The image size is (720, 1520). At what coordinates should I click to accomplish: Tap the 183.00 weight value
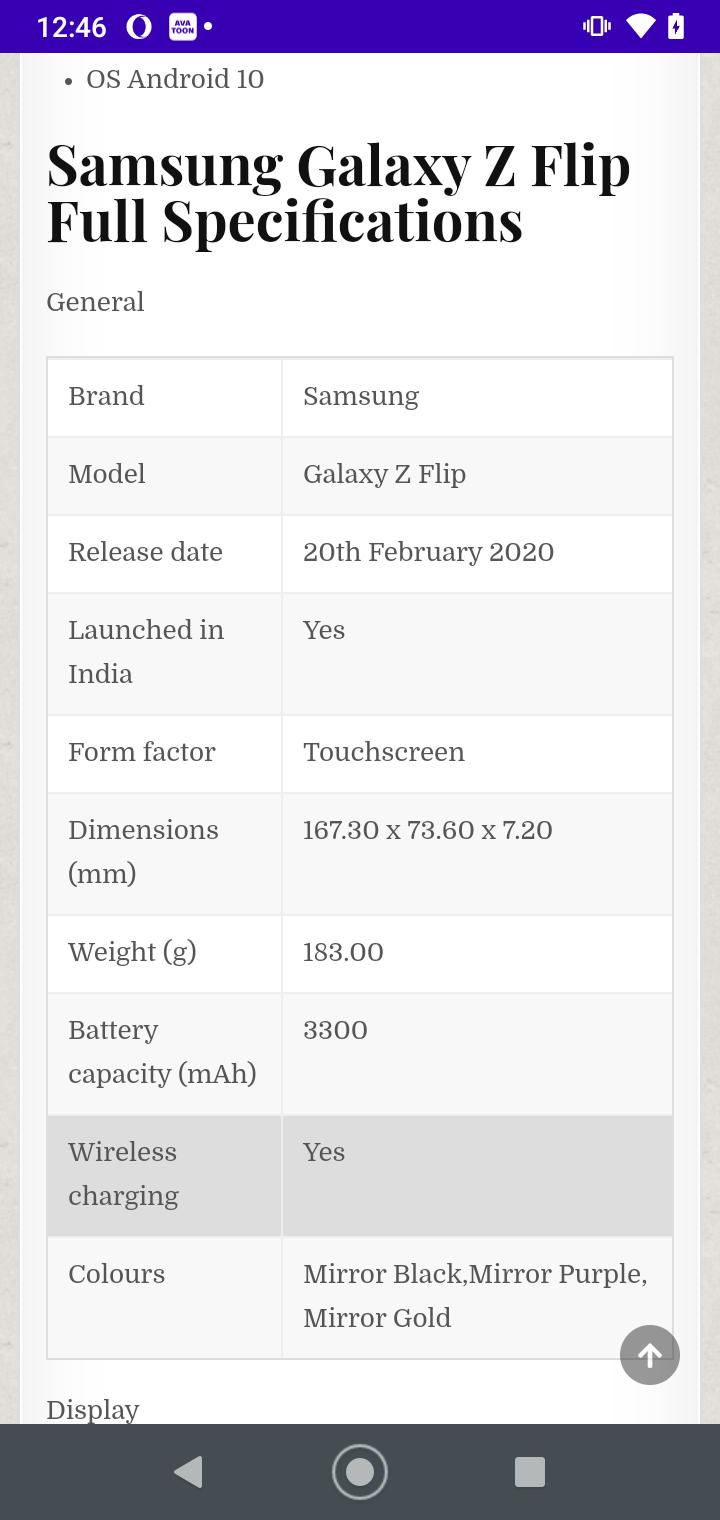pos(343,952)
